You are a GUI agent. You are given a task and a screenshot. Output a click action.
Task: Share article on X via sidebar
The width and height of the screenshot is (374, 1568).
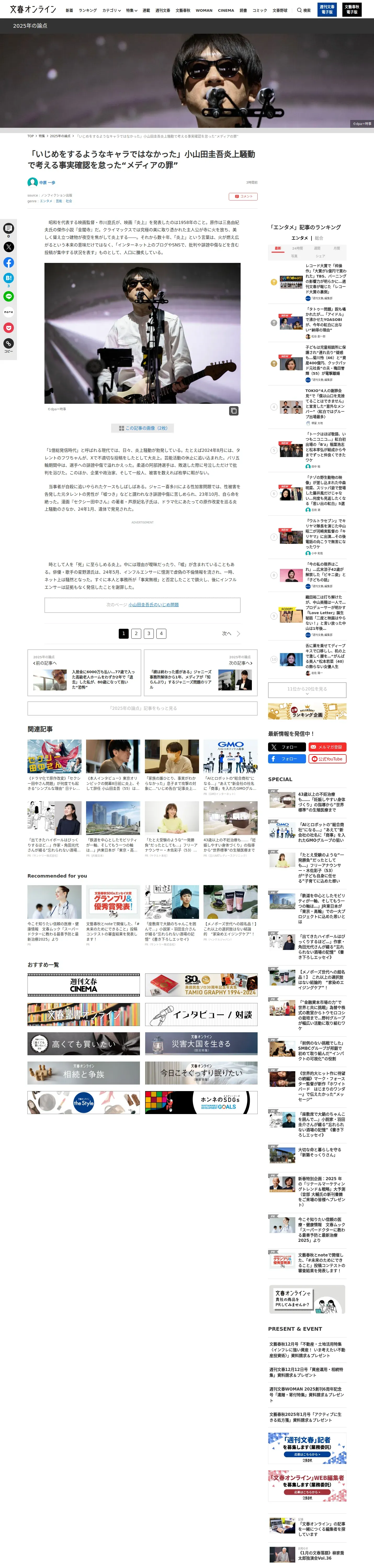tap(9, 247)
